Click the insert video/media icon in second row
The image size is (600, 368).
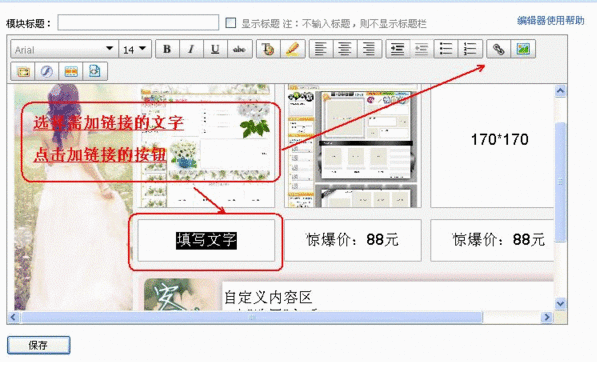pyautogui.click(x=23, y=72)
